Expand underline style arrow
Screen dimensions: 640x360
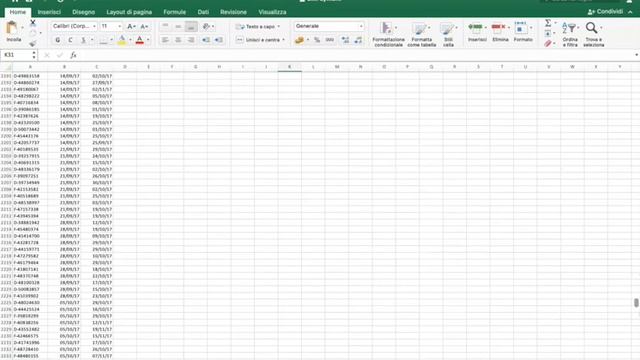pos(92,40)
